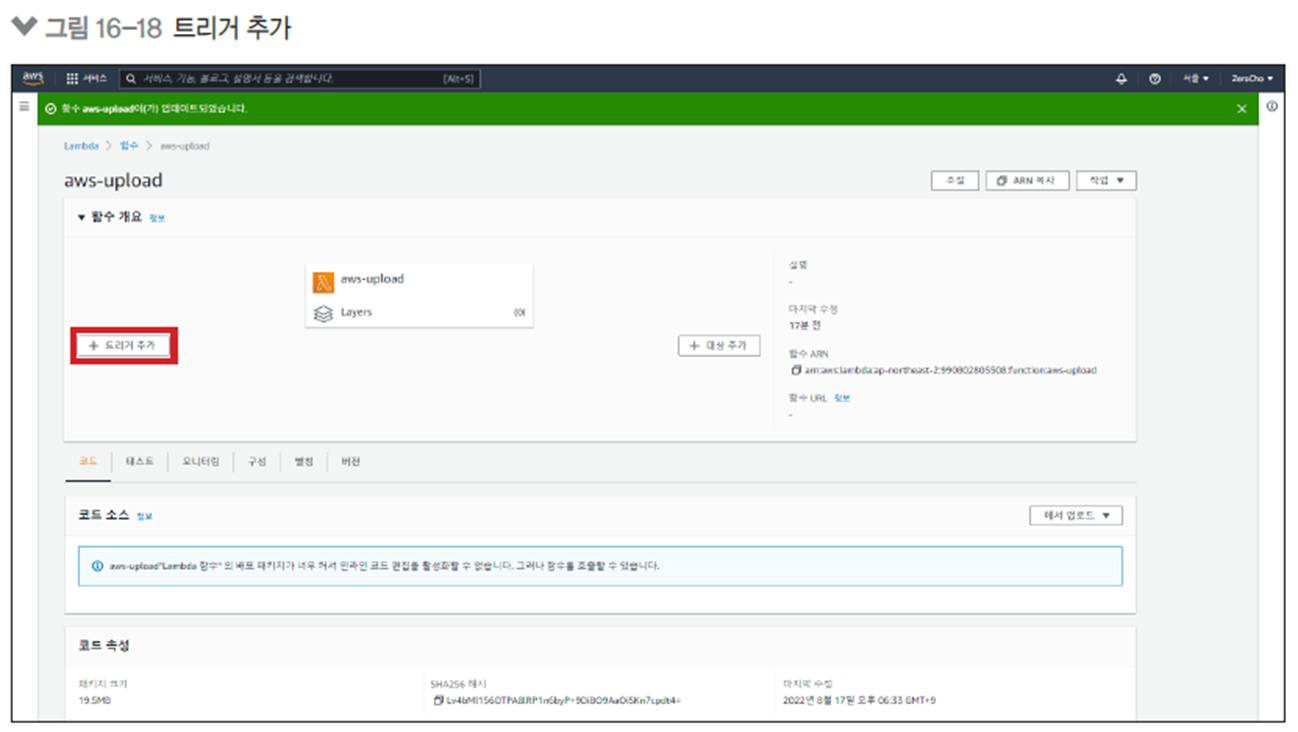Open the ZeroCho account dropdown

pyautogui.click(x=1252, y=79)
